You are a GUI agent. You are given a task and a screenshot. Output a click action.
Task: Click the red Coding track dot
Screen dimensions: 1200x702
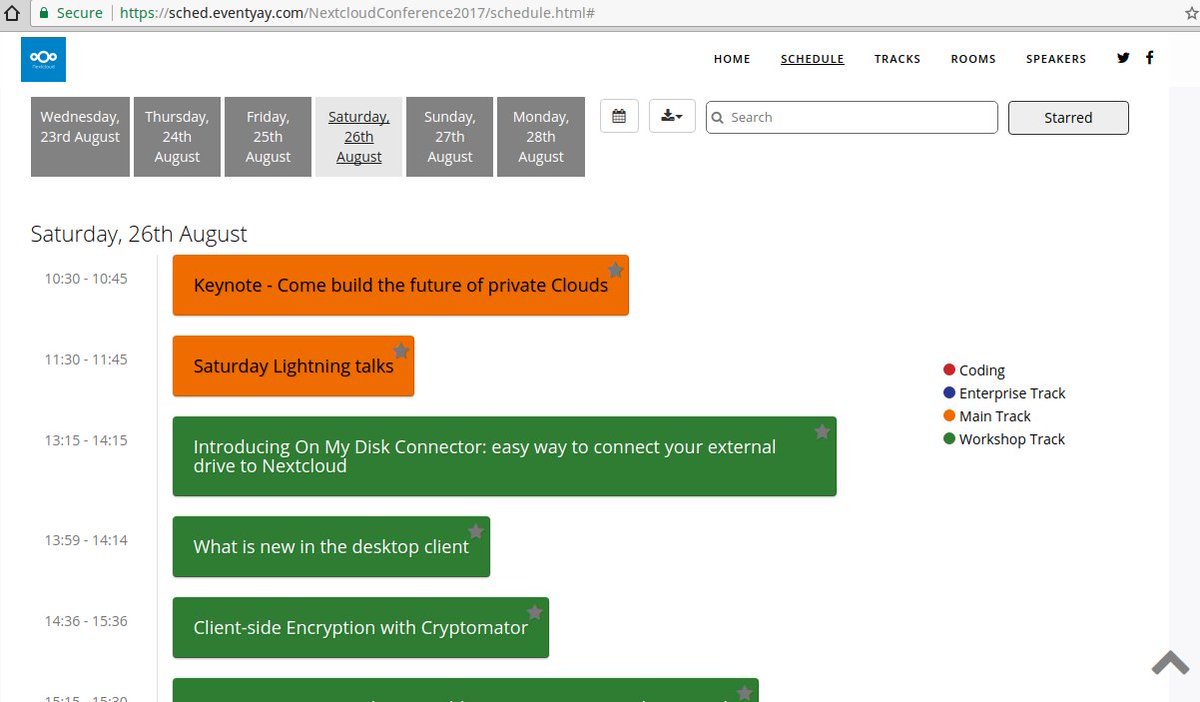pyautogui.click(x=949, y=370)
